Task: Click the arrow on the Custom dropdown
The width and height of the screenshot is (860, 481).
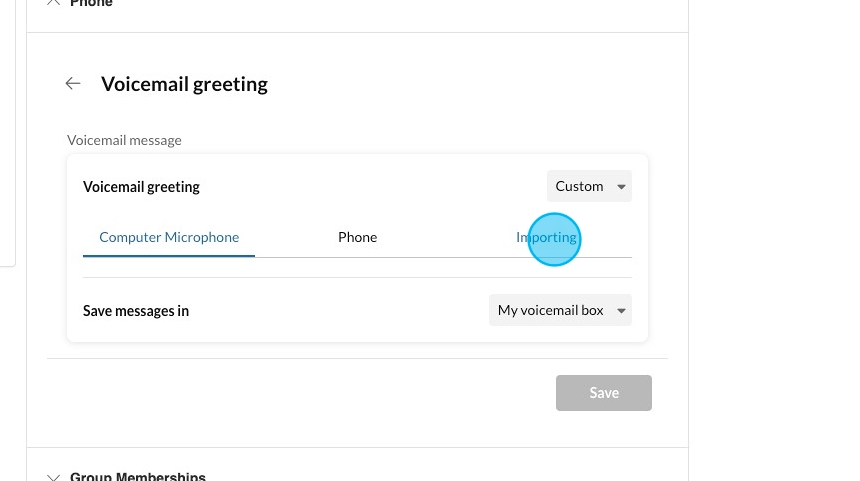Action: (622, 187)
